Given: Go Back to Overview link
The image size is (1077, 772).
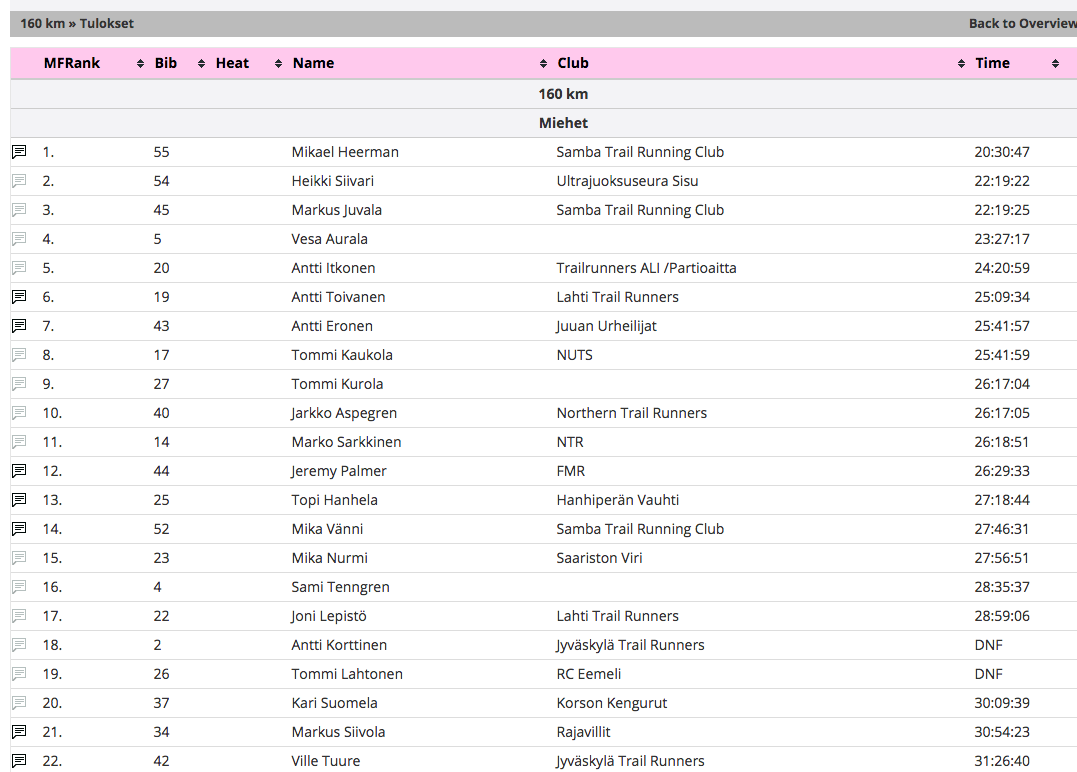Looking at the screenshot, I should [1023, 23].
